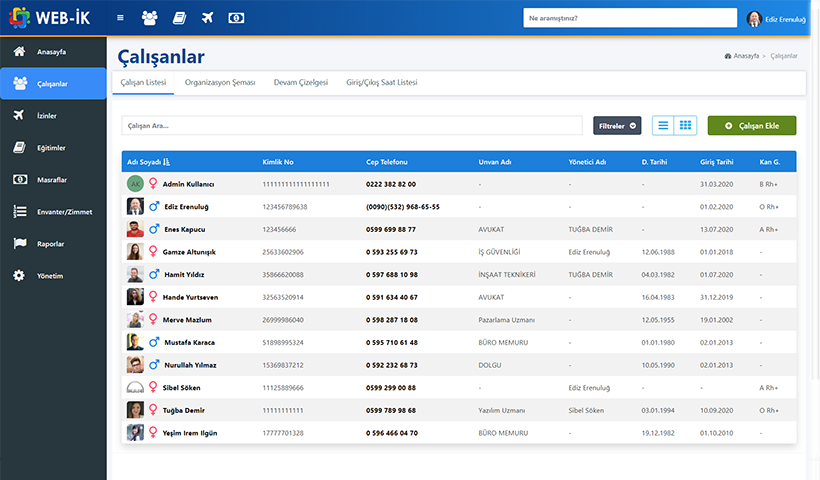Open İzinler in sidebar
Image resolution: width=820 pixels, height=480 pixels.
click(x=53, y=116)
